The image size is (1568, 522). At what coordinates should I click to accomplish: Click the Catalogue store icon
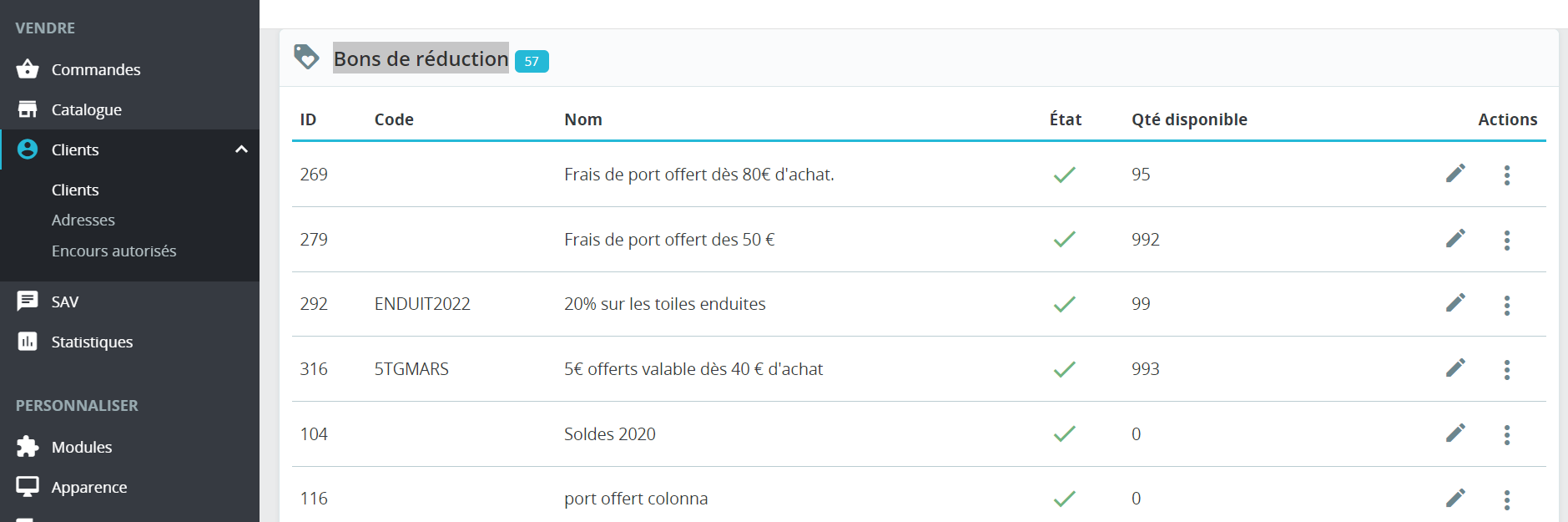(x=28, y=109)
